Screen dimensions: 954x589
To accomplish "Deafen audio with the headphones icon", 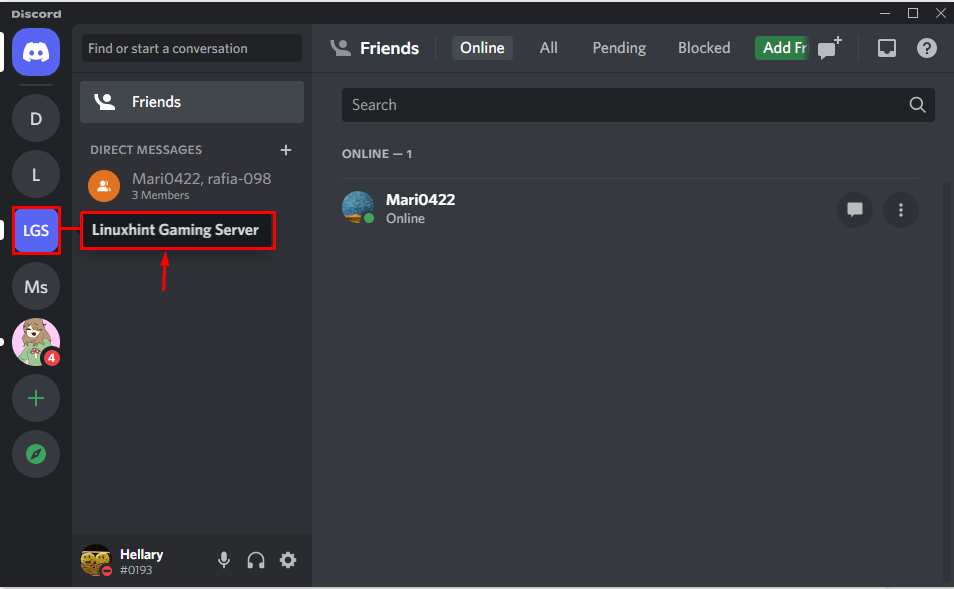I will pyautogui.click(x=256, y=560).
